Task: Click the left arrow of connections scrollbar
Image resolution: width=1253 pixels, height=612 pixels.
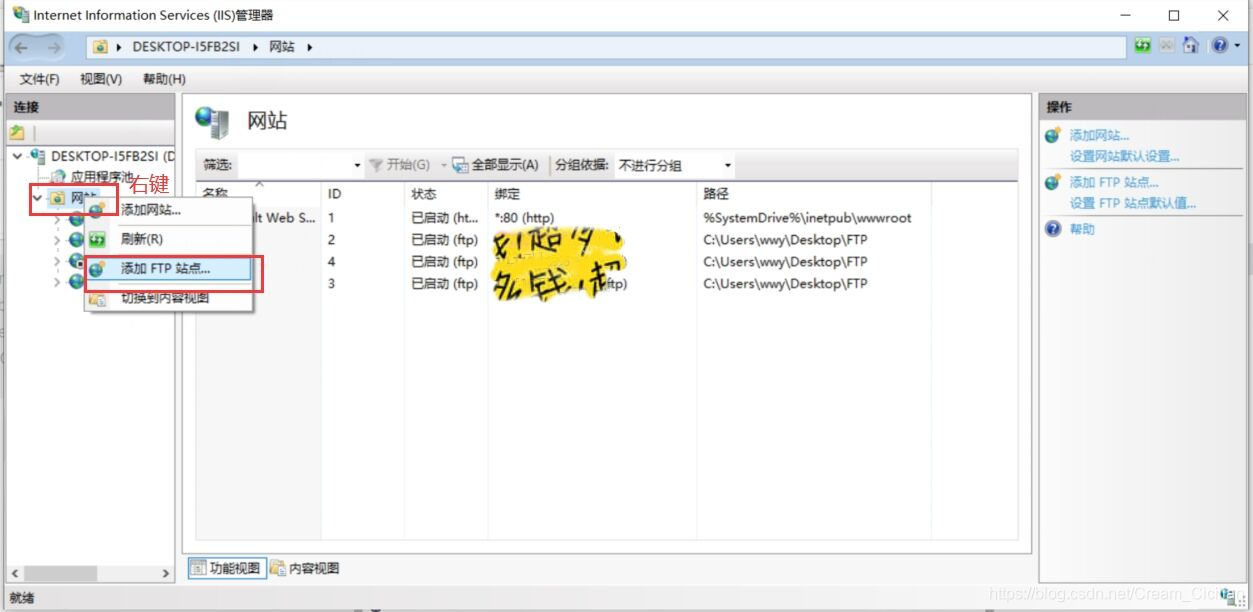Action: tap(16, 574)
